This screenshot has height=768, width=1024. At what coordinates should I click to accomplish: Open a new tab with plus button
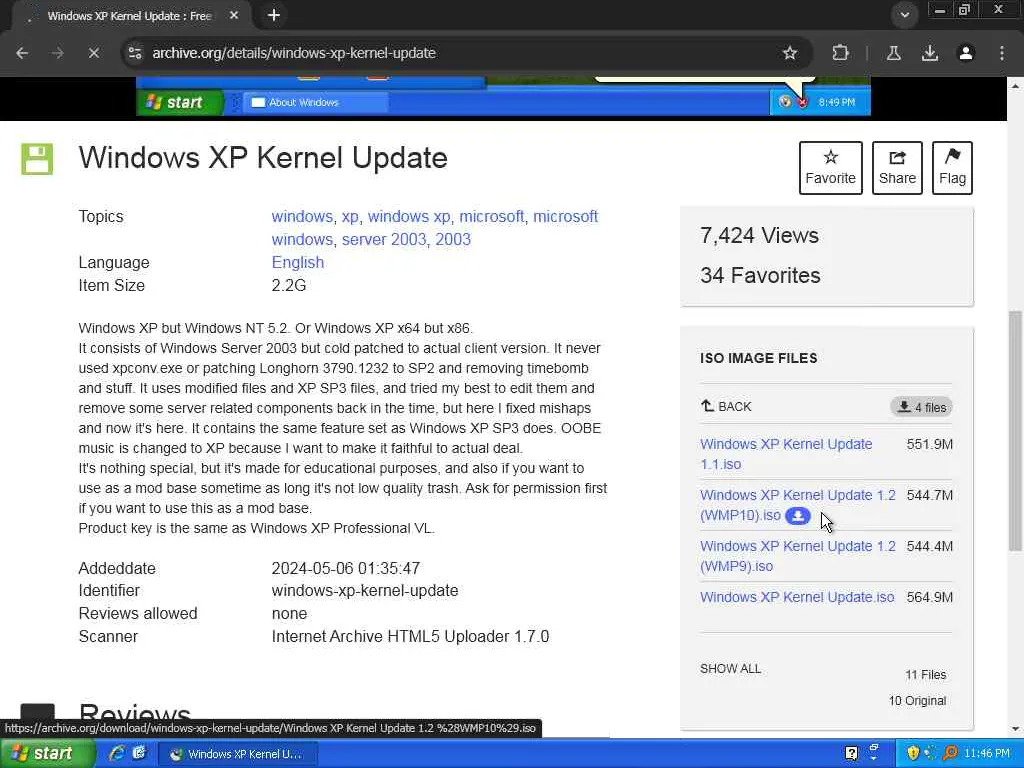(274, 15)
